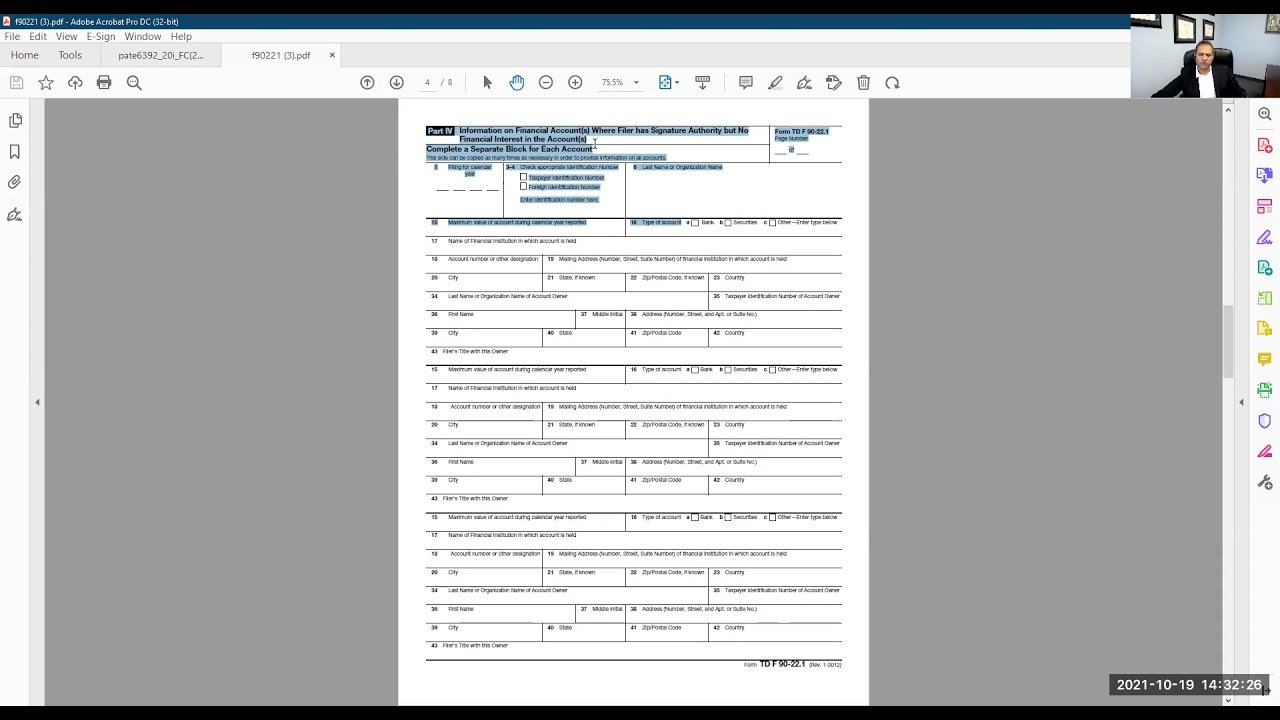The height and width of the screenshot is (720, 1280).
Task: Open the Fill & Sign tool in right pane
Action: [1265, 237]
